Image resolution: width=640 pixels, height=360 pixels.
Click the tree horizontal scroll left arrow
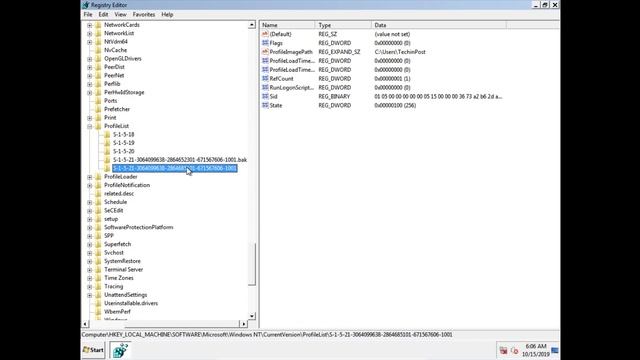coord(85,324)
